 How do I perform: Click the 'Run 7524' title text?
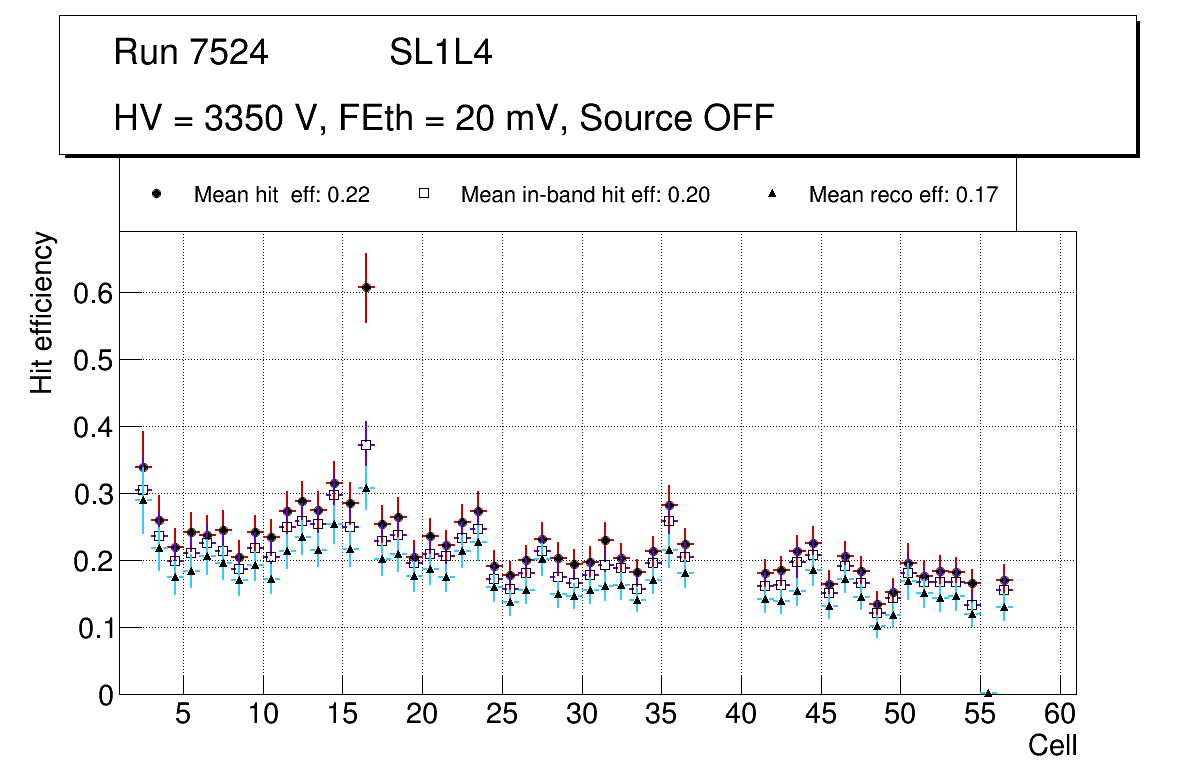tap(191, 53)
